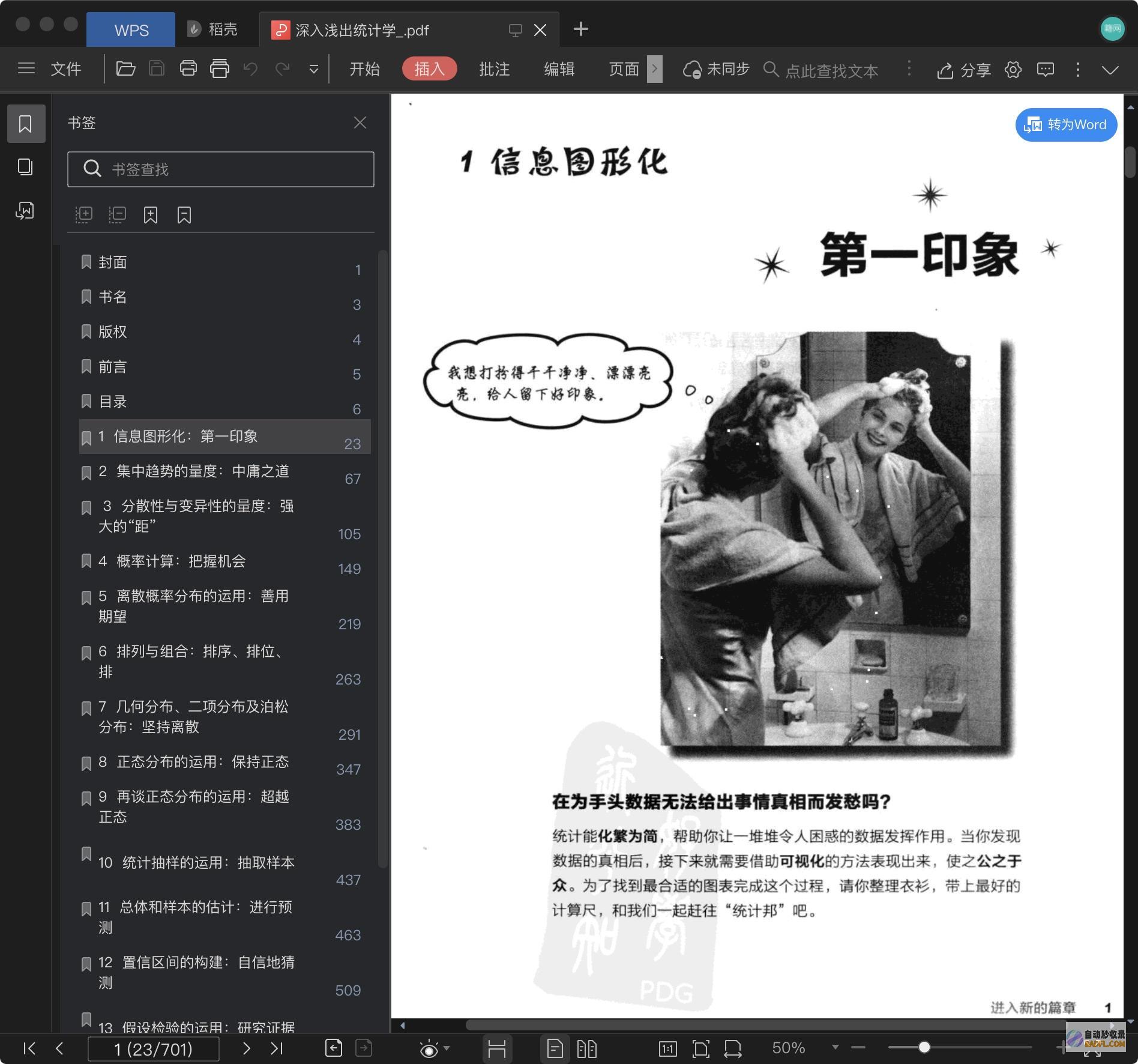Redo the last action
Image resolution: width=1138 pixels, height=1064 pixels.
tap(282, 68)
